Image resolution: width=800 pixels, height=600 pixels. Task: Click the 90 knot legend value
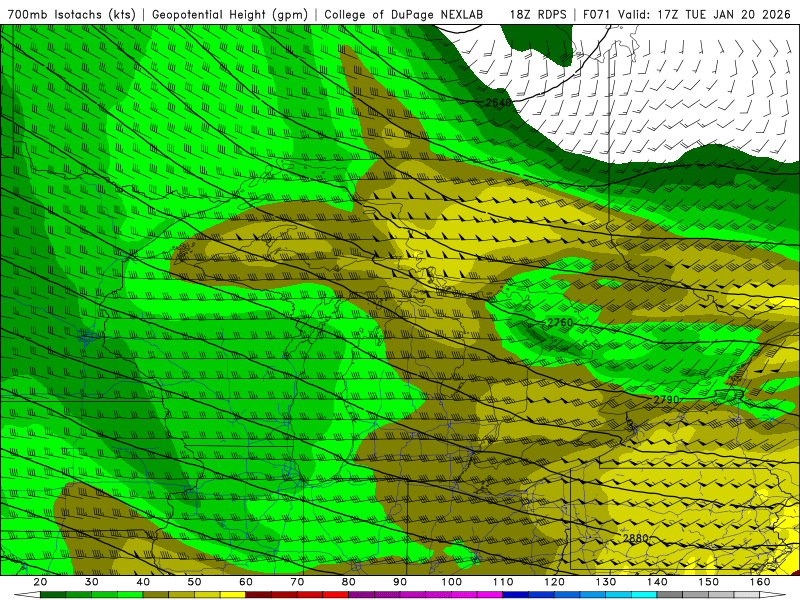(400, 582)
